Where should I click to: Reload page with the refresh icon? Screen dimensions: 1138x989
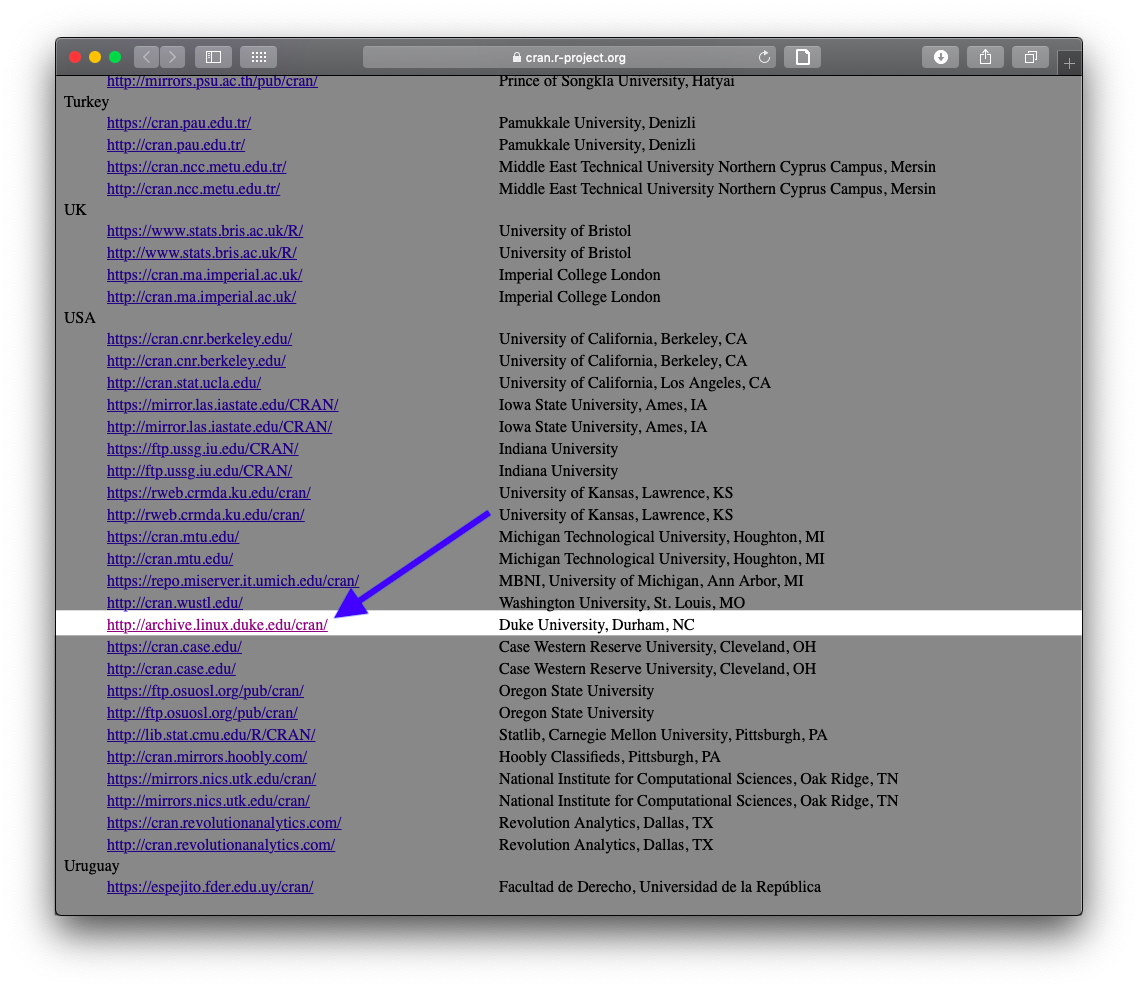coord(764,57)
